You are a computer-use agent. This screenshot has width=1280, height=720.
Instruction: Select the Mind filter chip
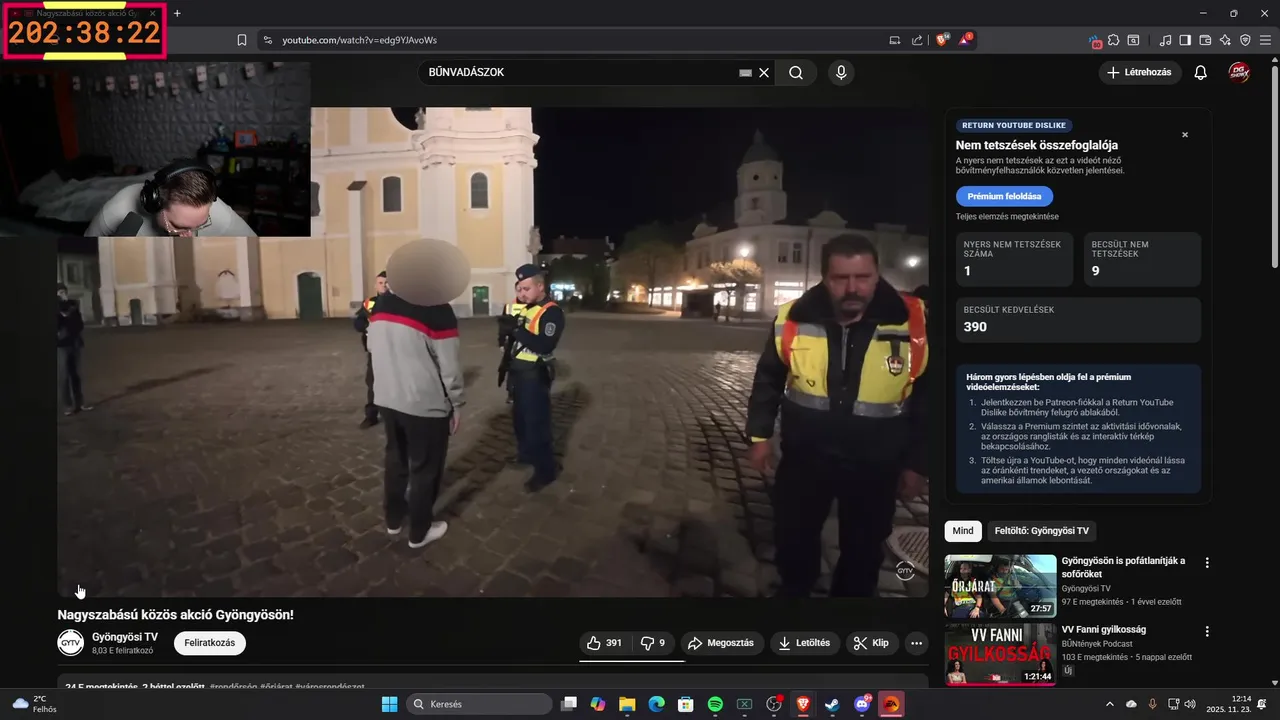(x=963, y=531)
